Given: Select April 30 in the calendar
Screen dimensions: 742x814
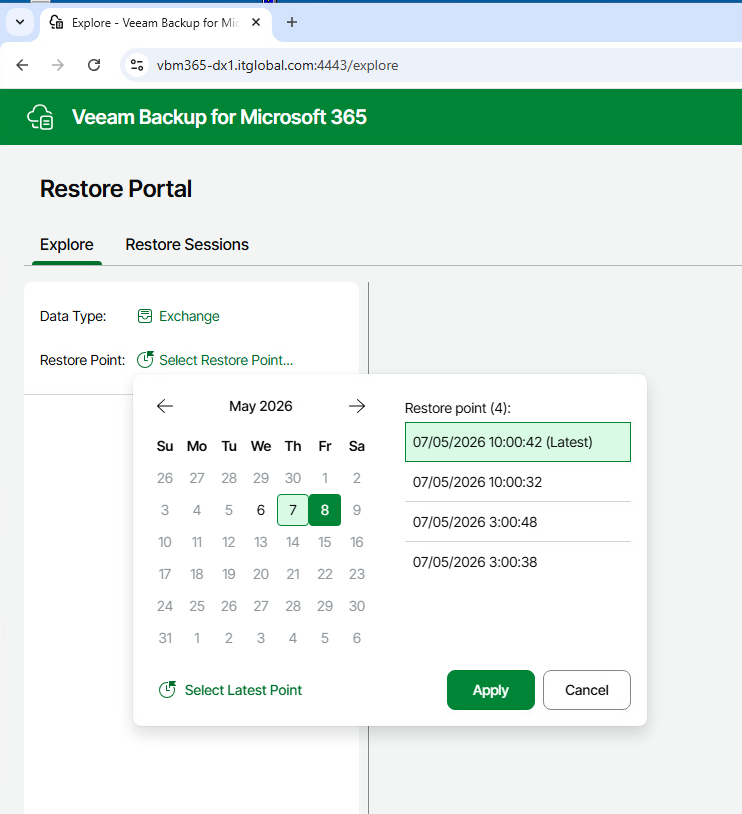Looking at the screenshot, I should pyautogui.click(x=293, y=478).
